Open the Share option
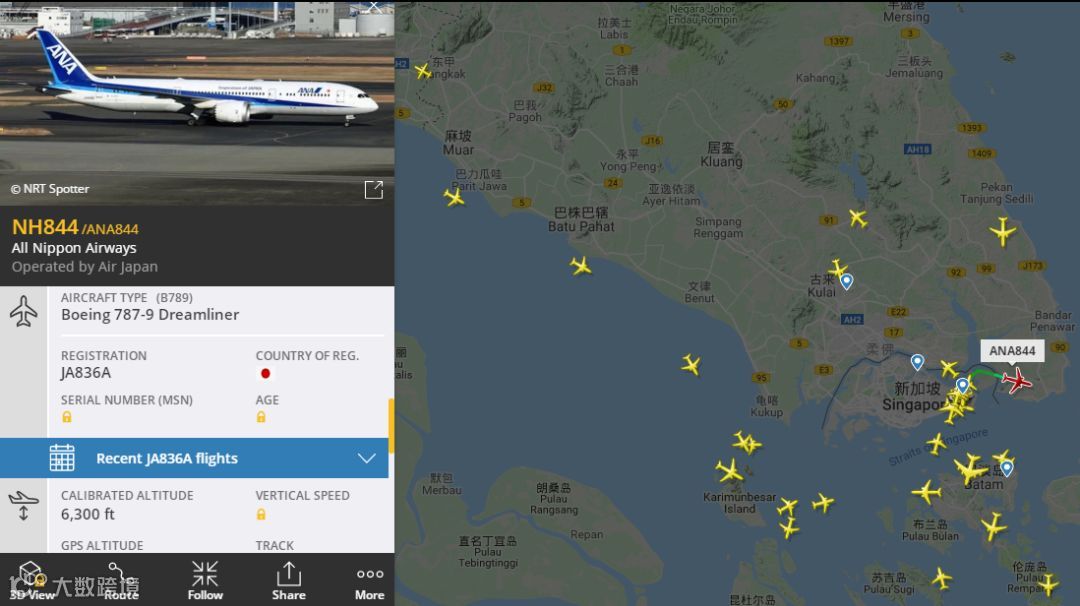The height and width of the screenshot is (606, 1080). [289, 581]
